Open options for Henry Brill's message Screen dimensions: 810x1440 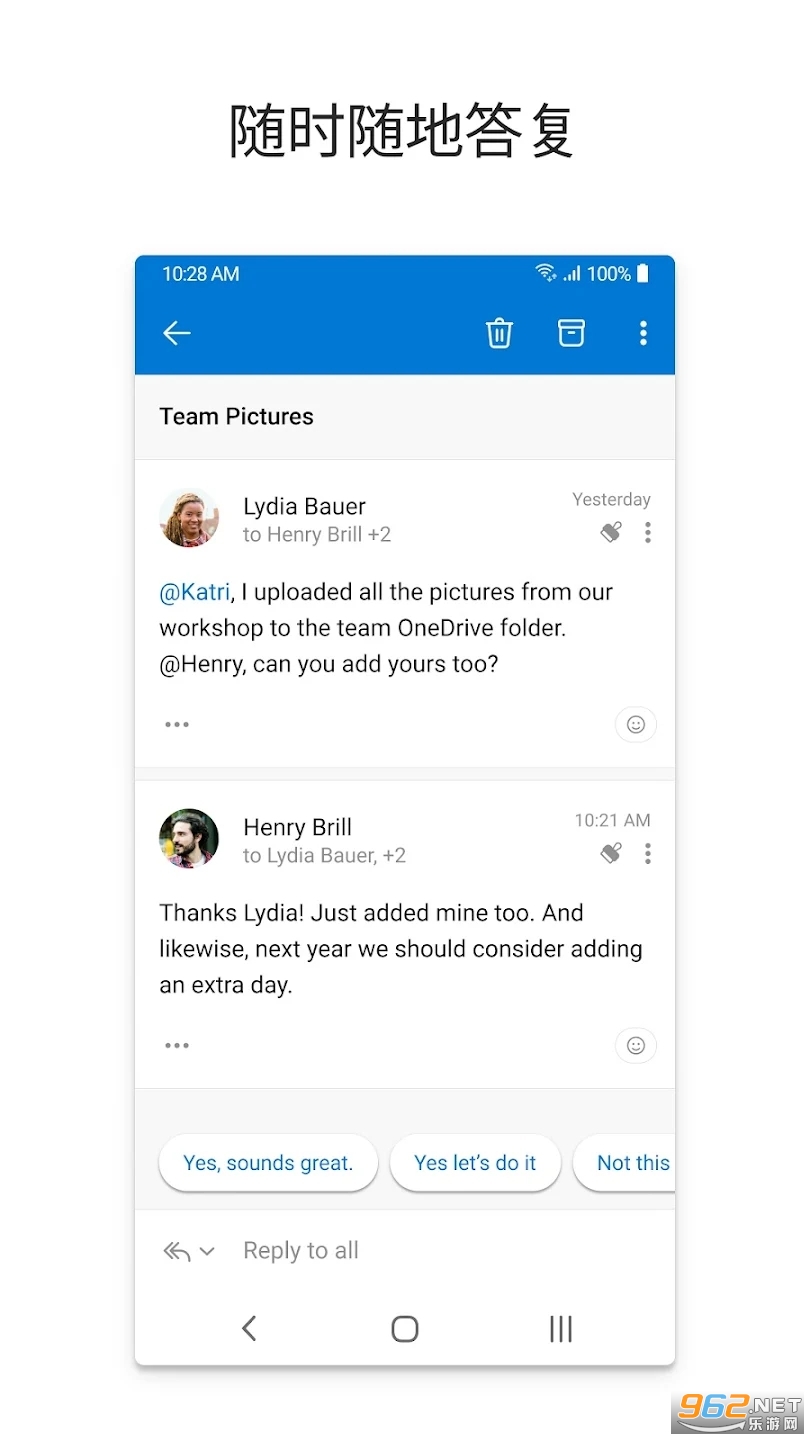click(648, 854)
